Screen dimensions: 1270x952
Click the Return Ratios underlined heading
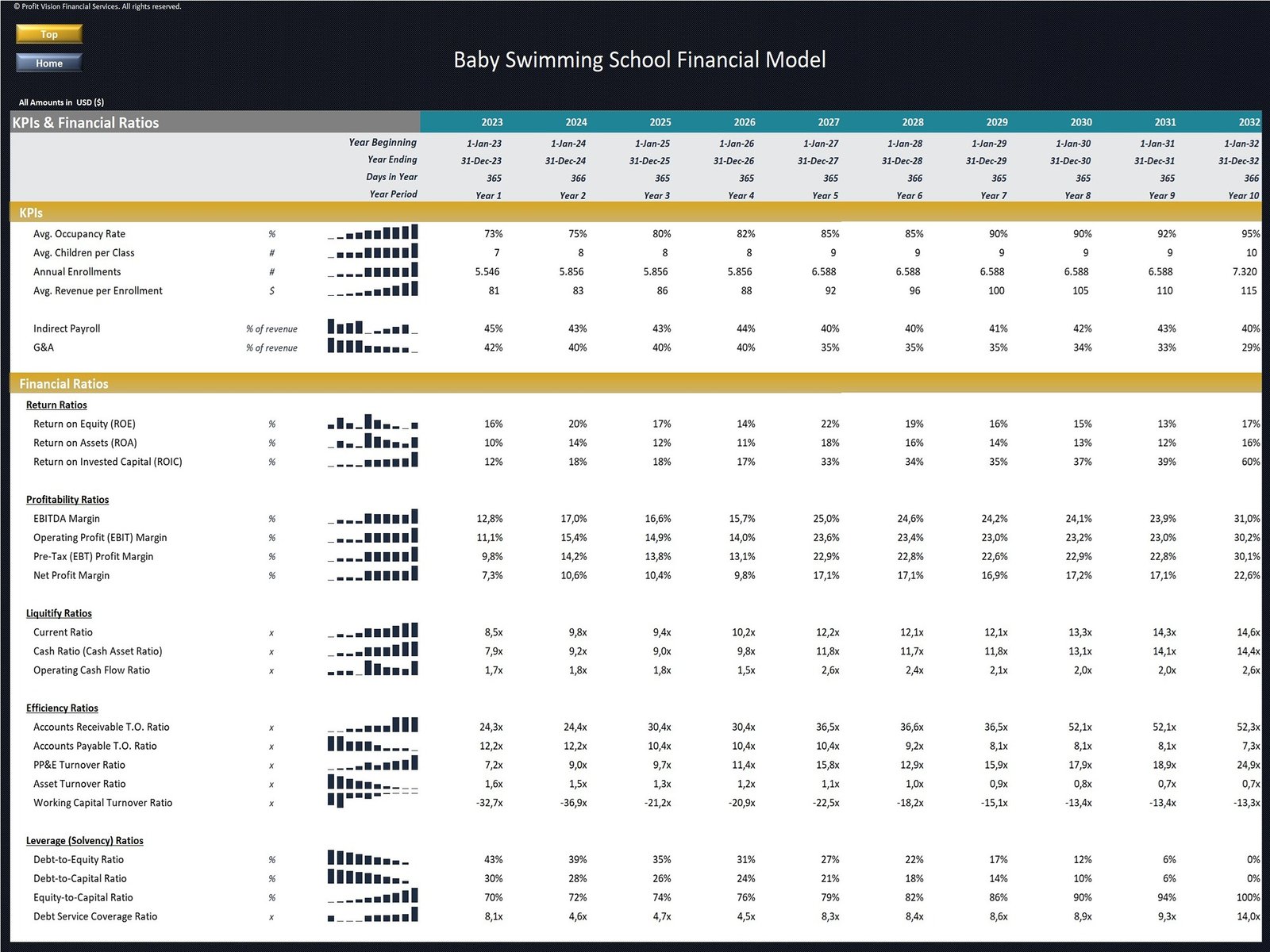click(56, 405)
